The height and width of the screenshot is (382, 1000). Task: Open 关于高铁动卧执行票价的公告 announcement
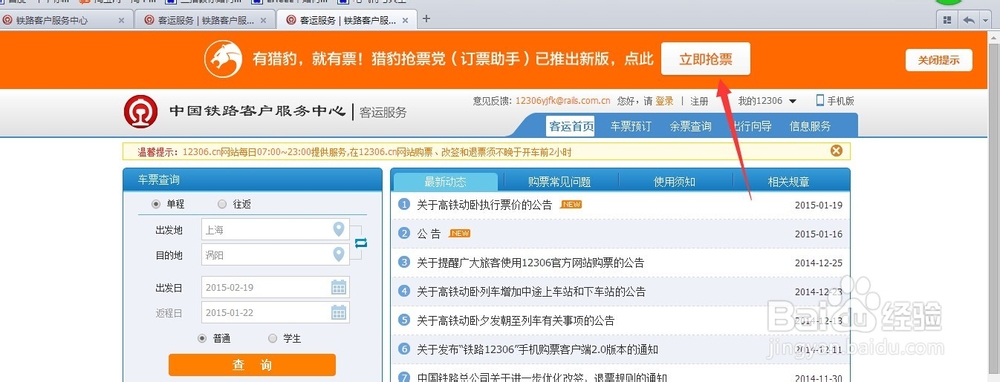(485, 205)
